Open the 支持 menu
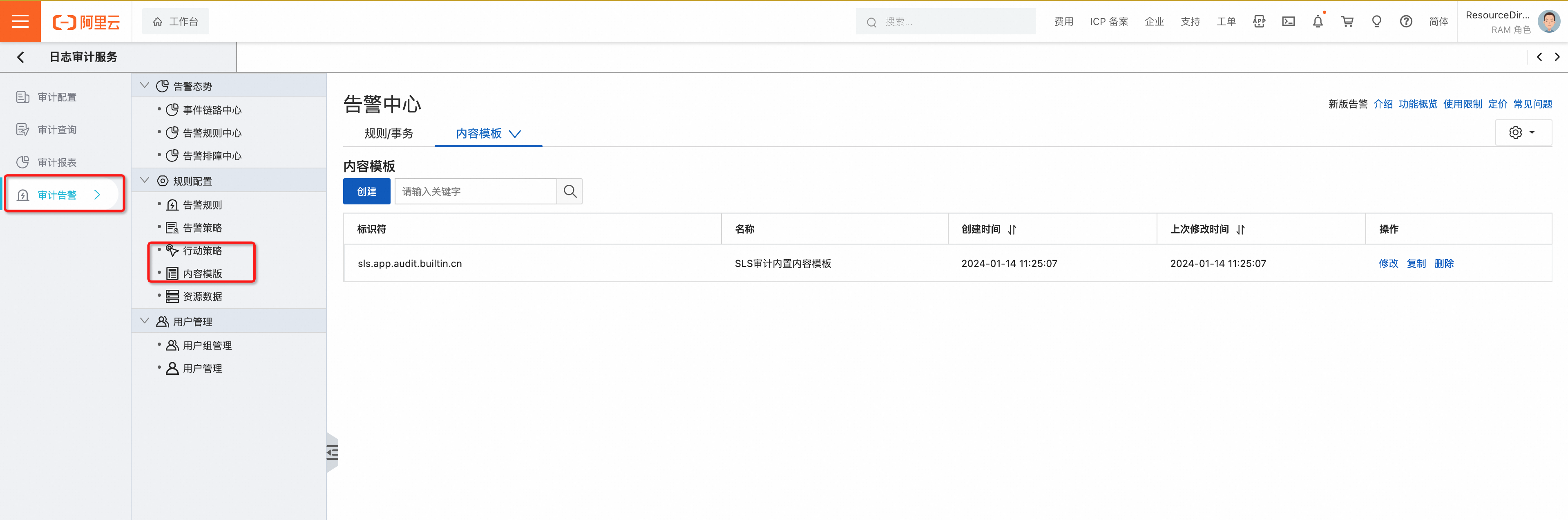This screenshot has height=520, width=1568. 1190,22
